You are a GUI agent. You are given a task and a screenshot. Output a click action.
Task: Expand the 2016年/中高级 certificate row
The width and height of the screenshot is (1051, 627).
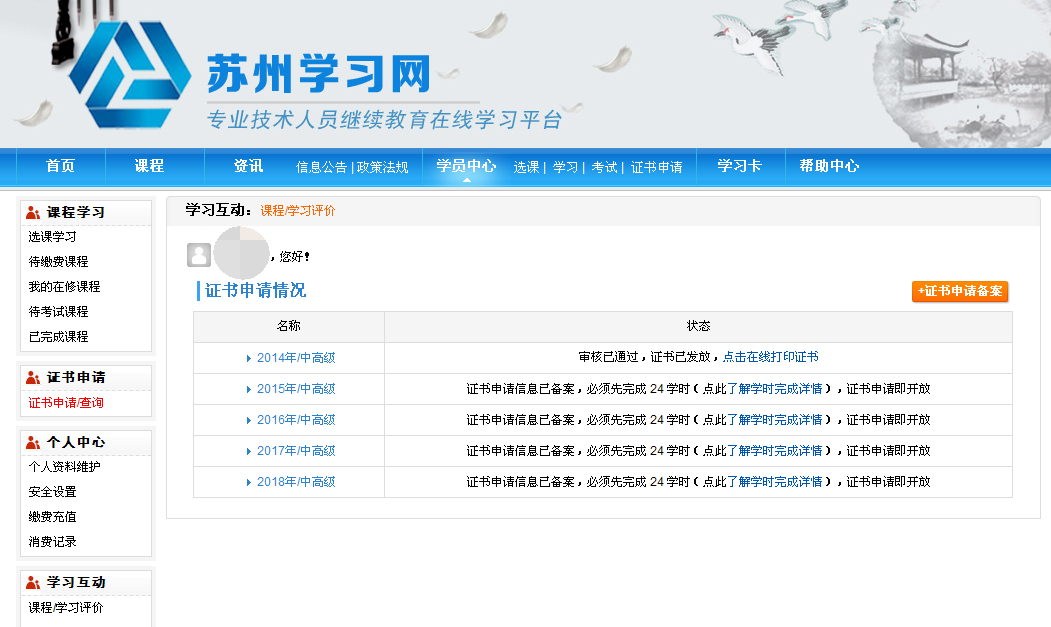click(x=249, y=420)
